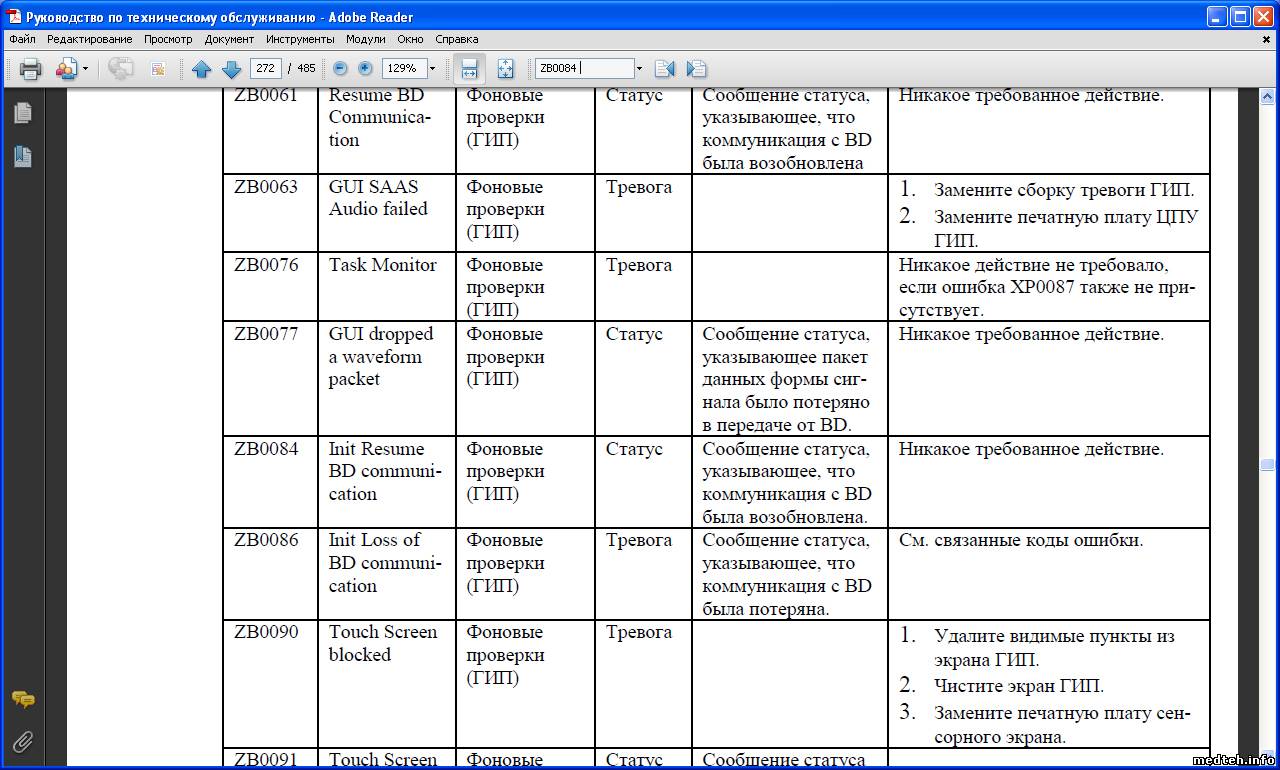
Task: Click the Print icon in toolbar
Action: 31,69
